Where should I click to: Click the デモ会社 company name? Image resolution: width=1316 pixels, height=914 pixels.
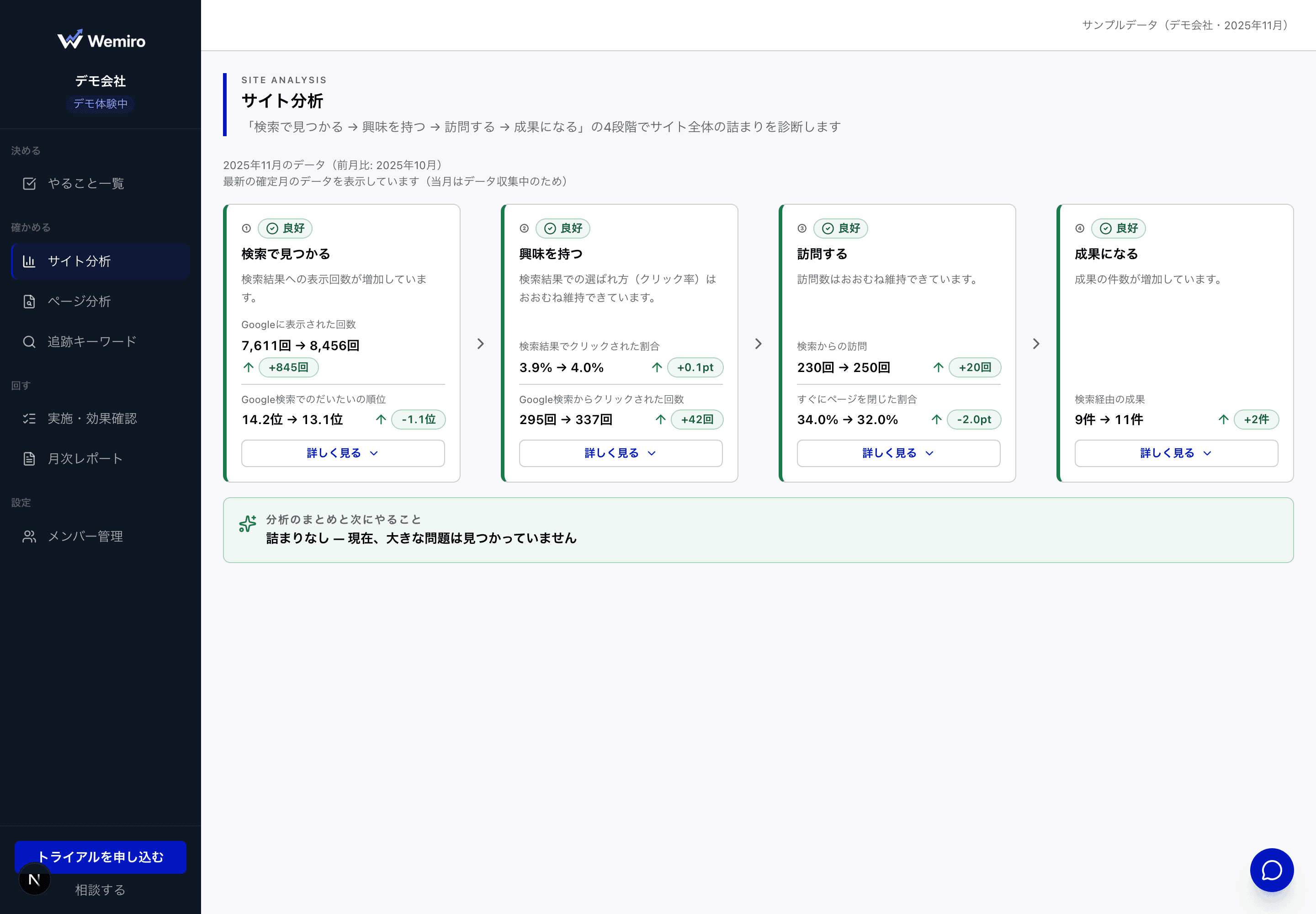click(x=100, y=81)
